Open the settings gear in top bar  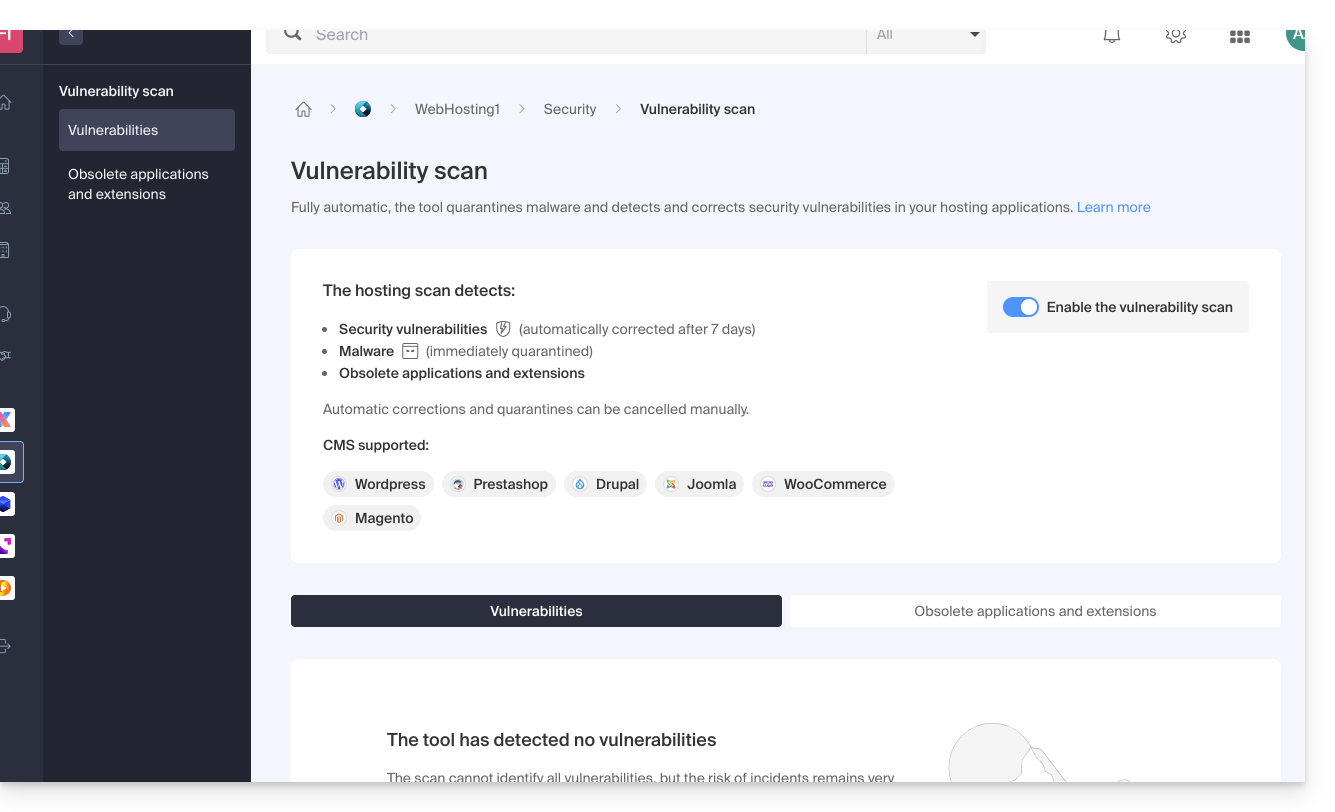coord(1175,36)
